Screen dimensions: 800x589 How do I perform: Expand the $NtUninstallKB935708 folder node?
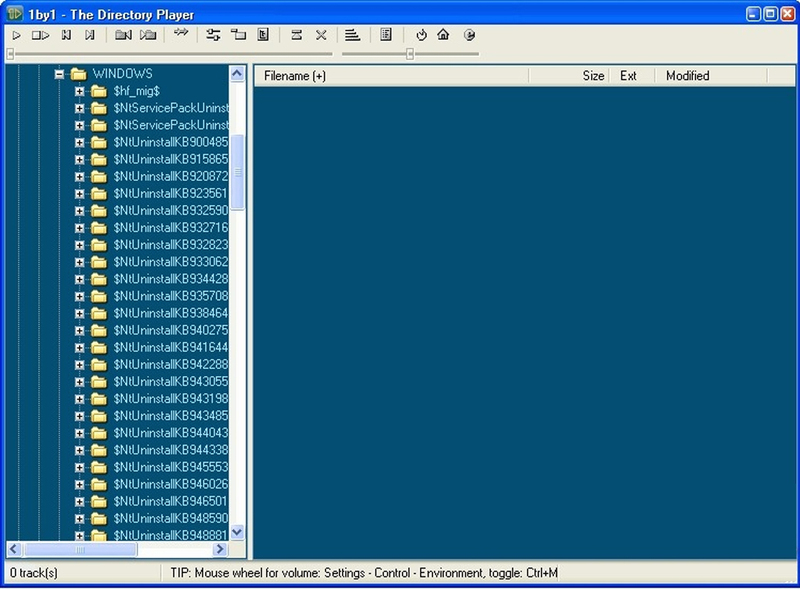coord(80,297)
